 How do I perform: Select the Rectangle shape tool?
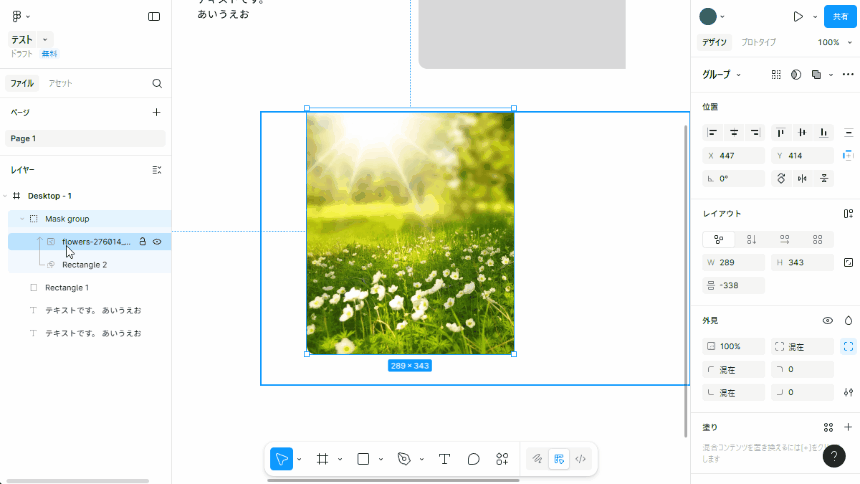pos(363,459)
